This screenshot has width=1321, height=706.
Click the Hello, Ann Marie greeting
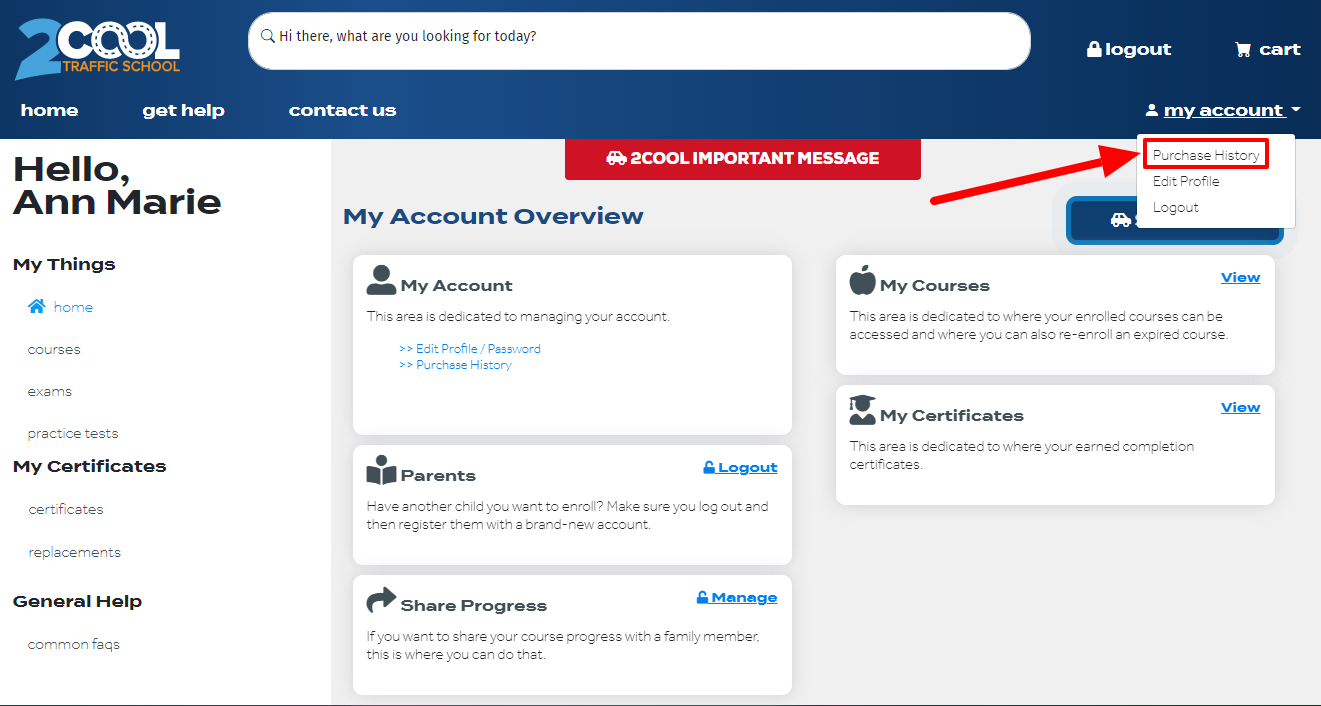pyautogui.click(x=117, y=185)
